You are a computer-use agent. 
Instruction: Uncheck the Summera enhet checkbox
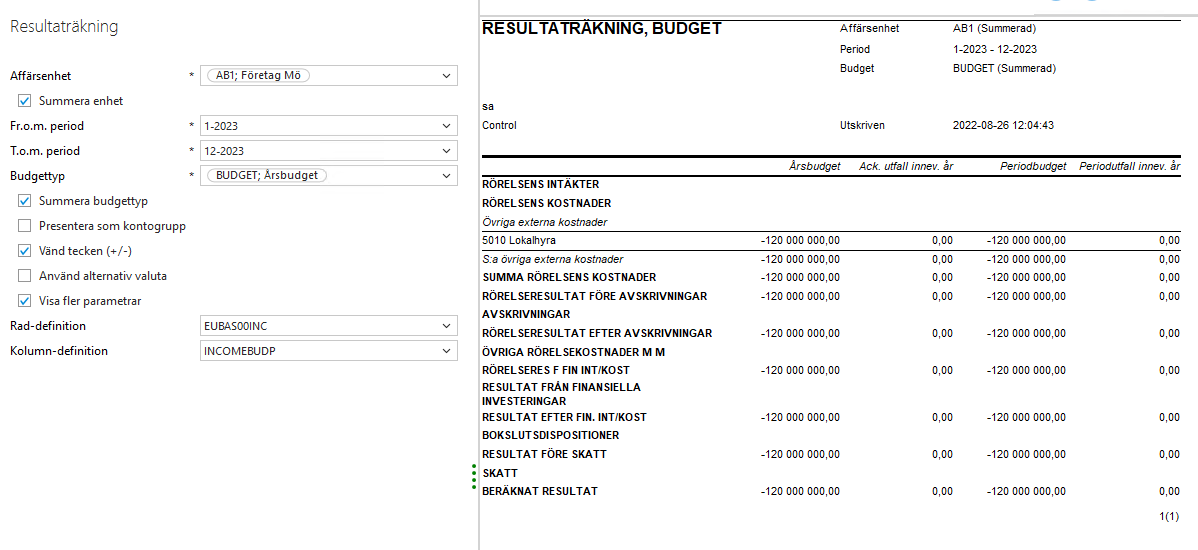[25, 101]
